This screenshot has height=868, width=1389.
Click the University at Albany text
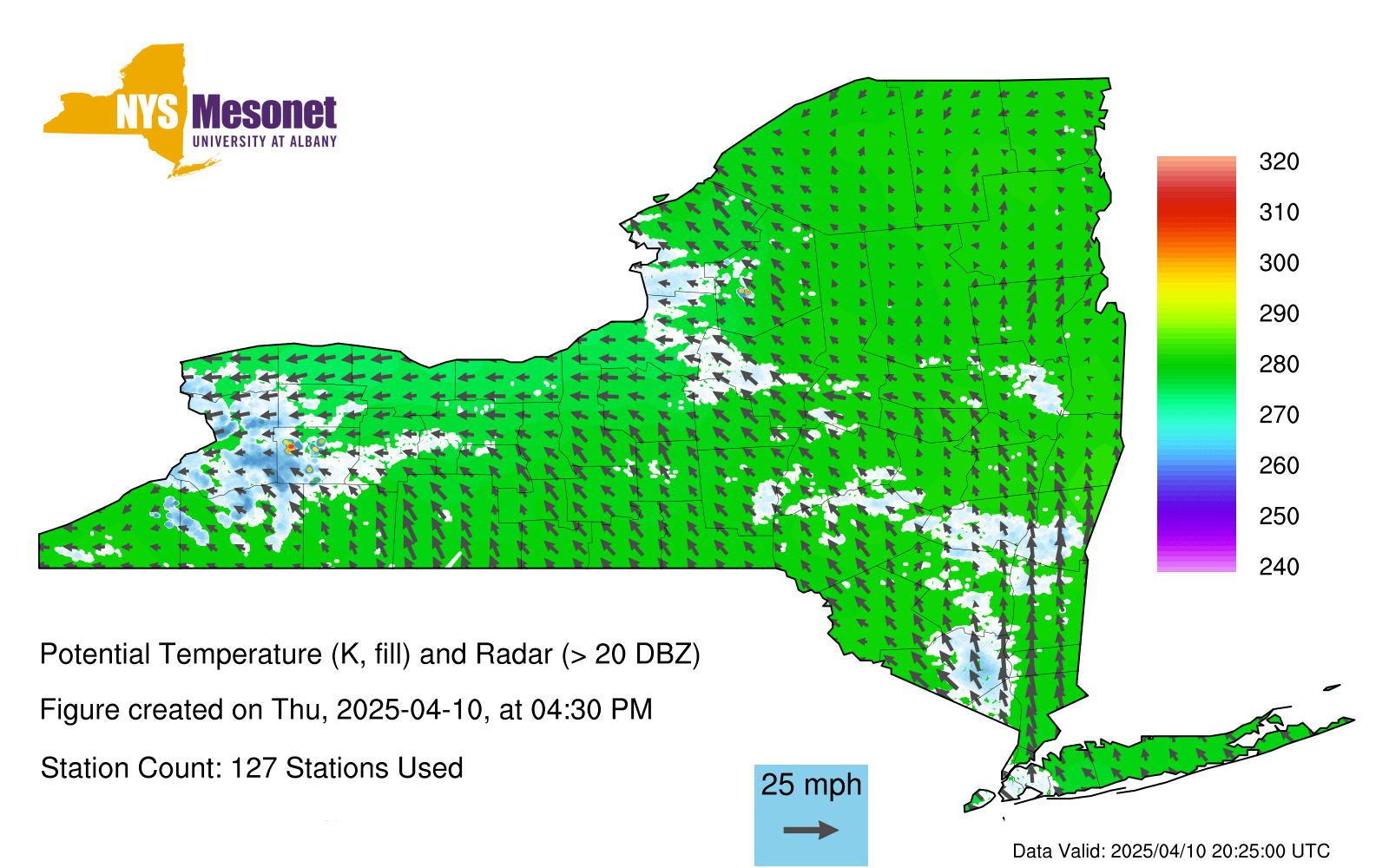pos(264,141)
